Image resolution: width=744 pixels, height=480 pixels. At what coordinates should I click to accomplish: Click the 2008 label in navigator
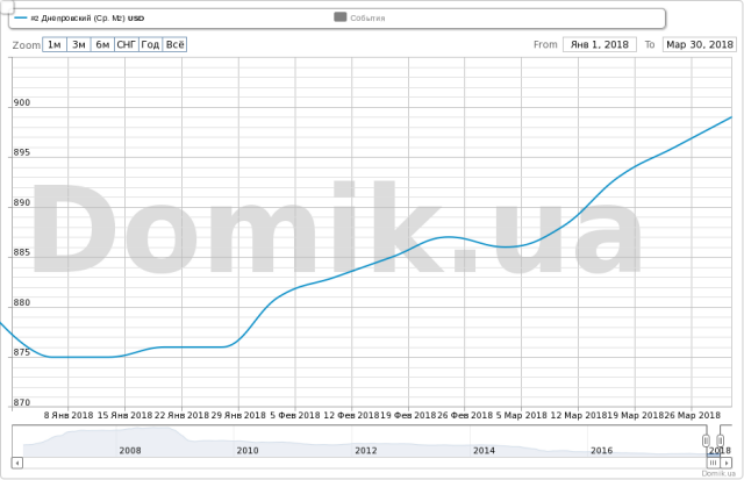130,451
